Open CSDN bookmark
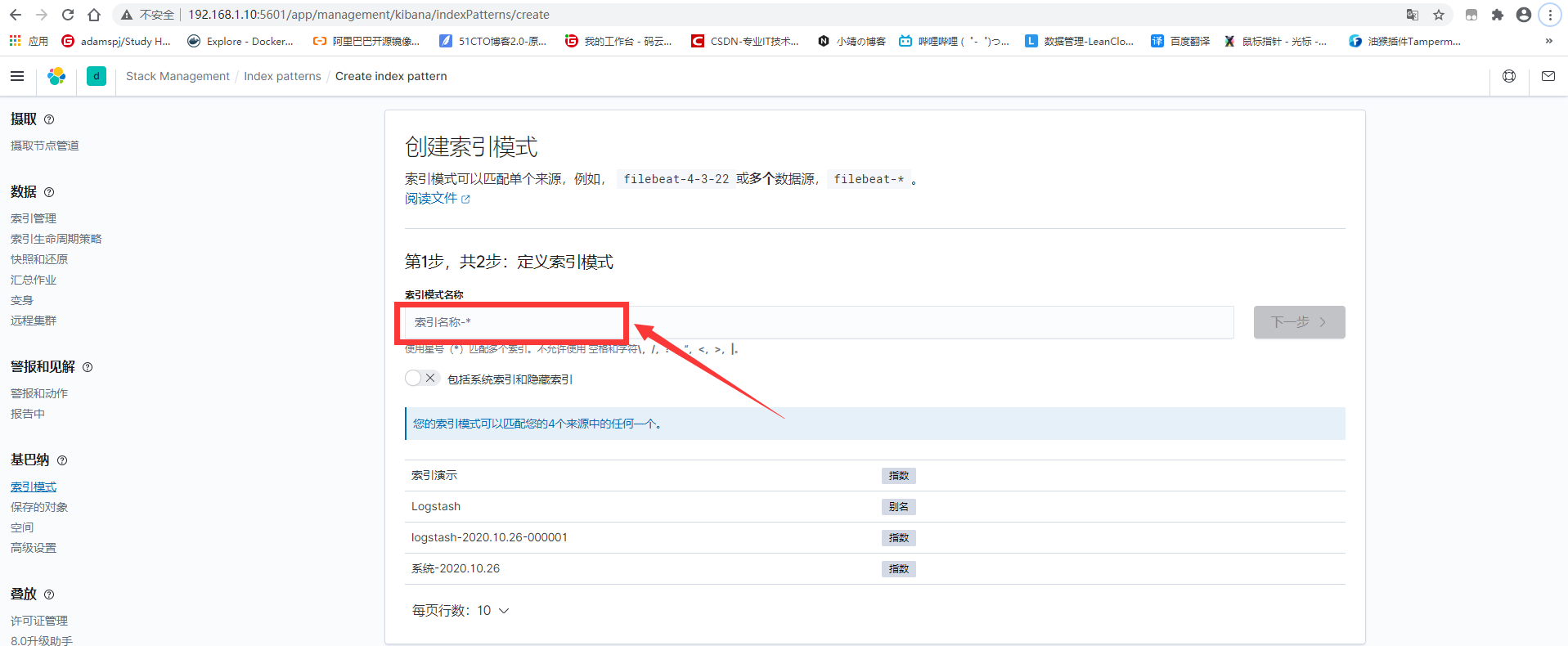This screenshot has height=646, width=1568. coord(745,41)
